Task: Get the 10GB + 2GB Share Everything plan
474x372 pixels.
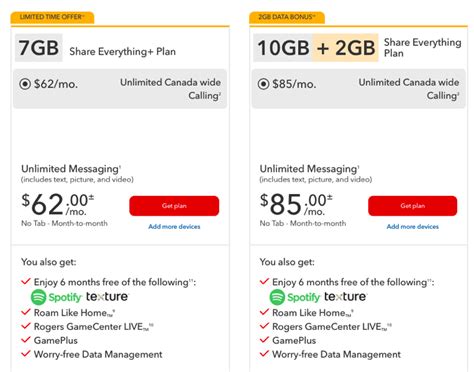Action: (x=413, y=206)
